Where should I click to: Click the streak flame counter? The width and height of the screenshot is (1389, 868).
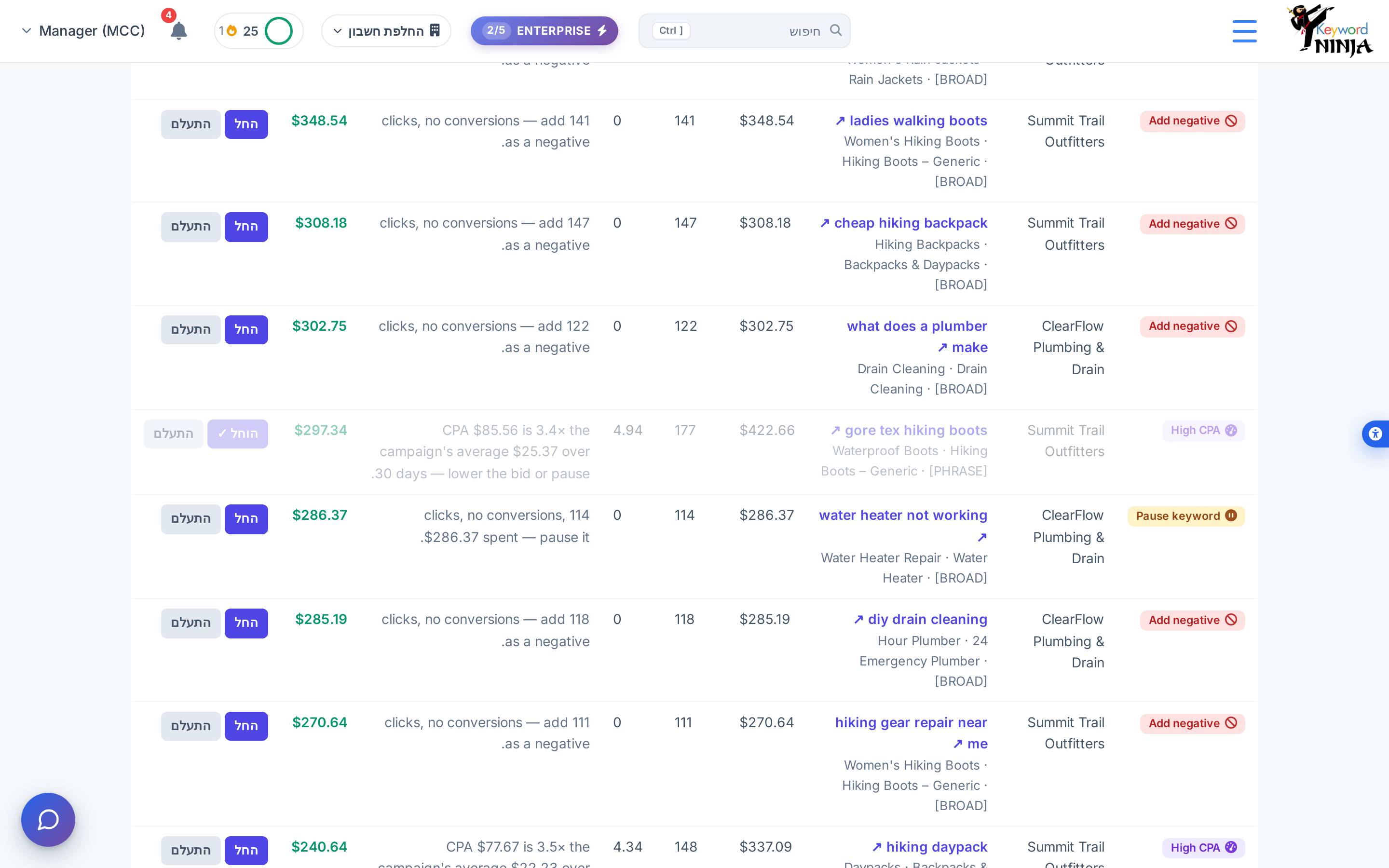point(228,30)
